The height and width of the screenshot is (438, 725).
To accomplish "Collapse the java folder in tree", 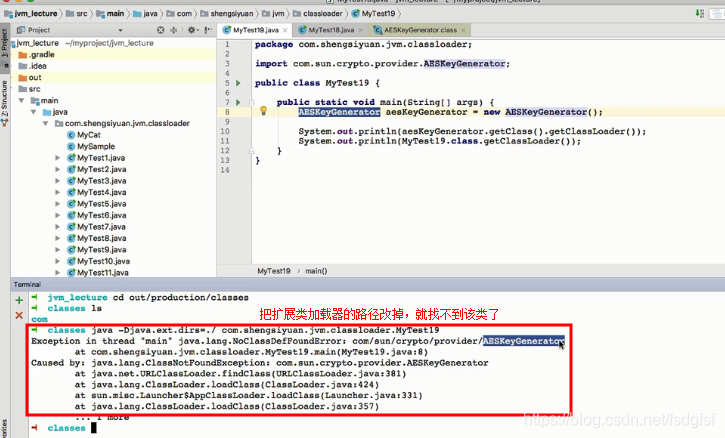I will pos(33,112).
